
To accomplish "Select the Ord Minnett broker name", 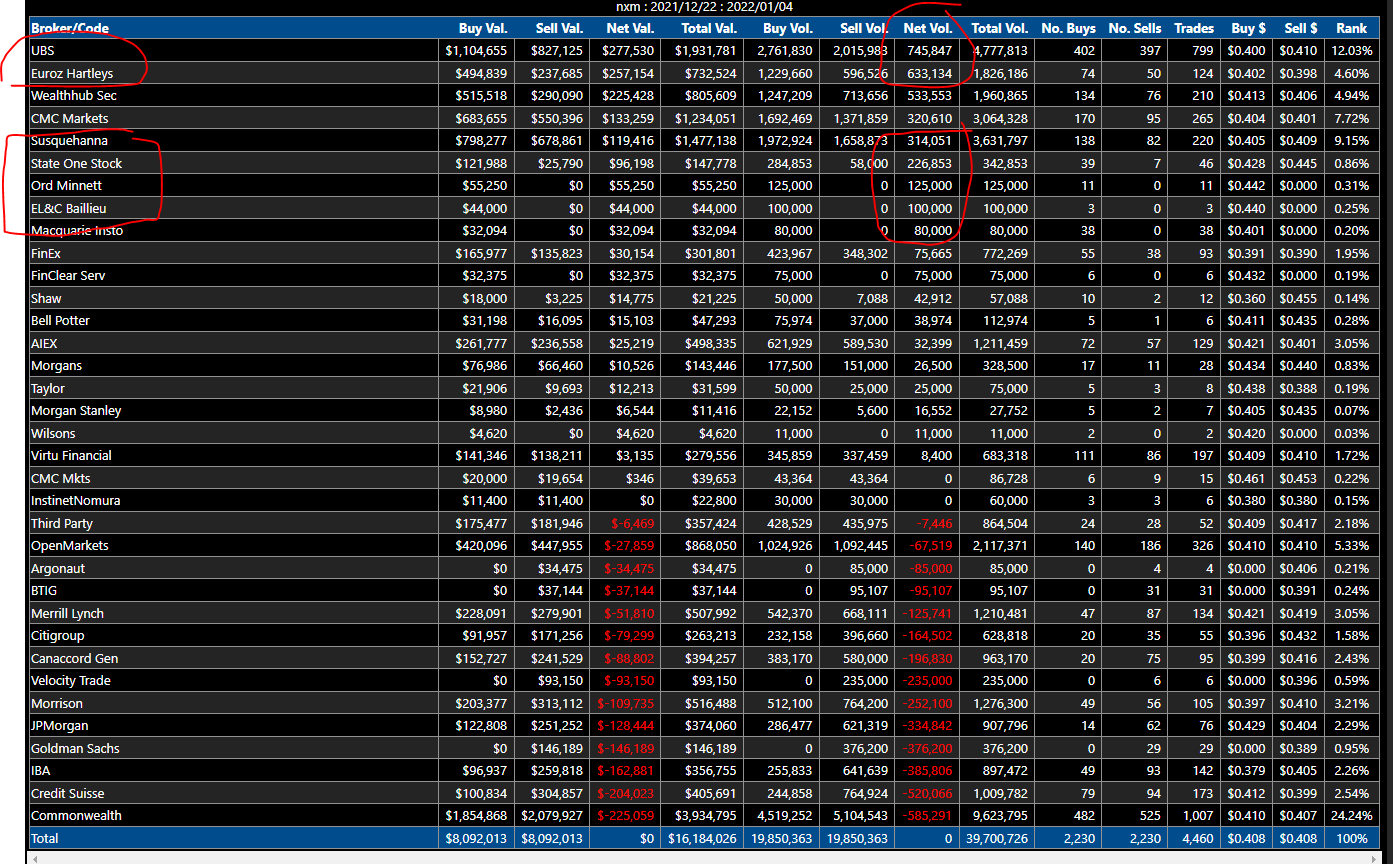I will [x=66, y=185].
